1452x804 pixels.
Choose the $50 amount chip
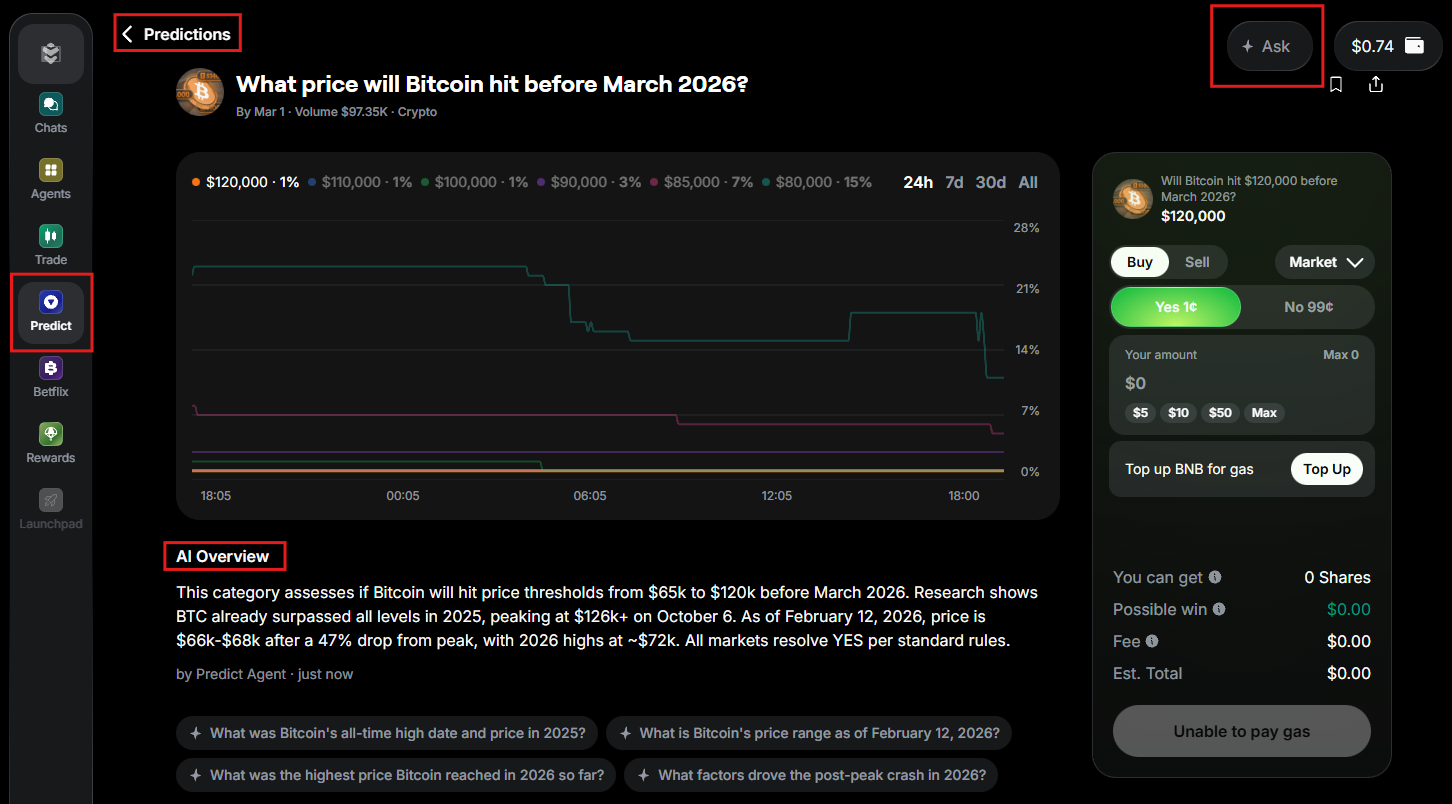[x=1219, y=412]
